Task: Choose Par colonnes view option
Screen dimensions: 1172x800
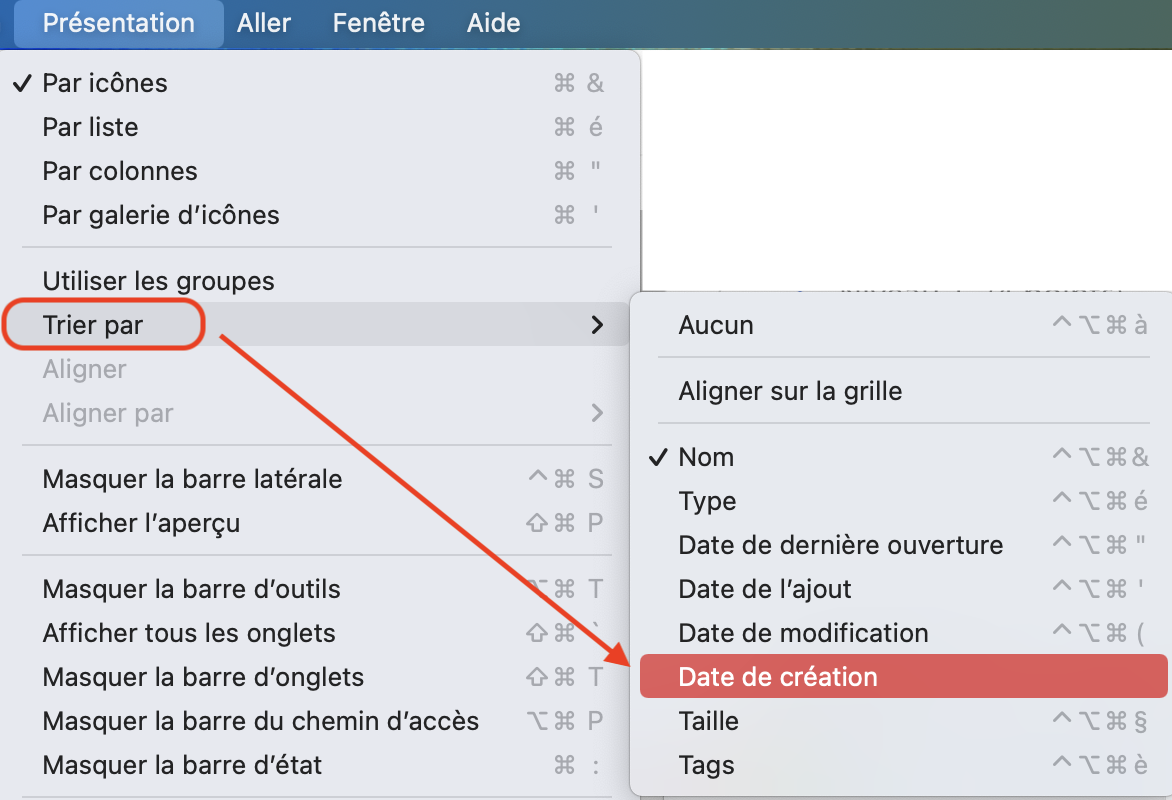Action: pyautogui.click(x=120, y=171)
